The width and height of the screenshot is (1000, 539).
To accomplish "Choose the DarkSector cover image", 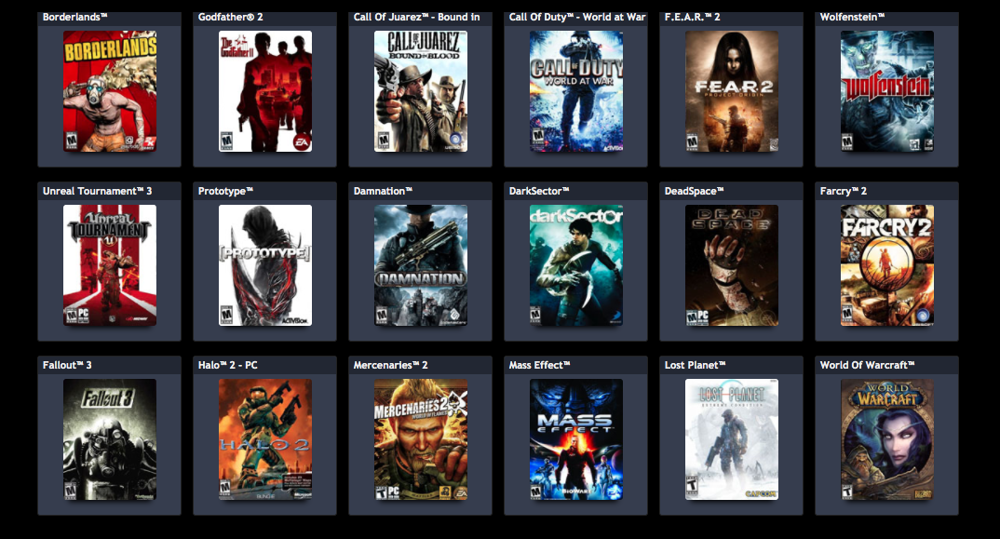I will tap(576, 265).
